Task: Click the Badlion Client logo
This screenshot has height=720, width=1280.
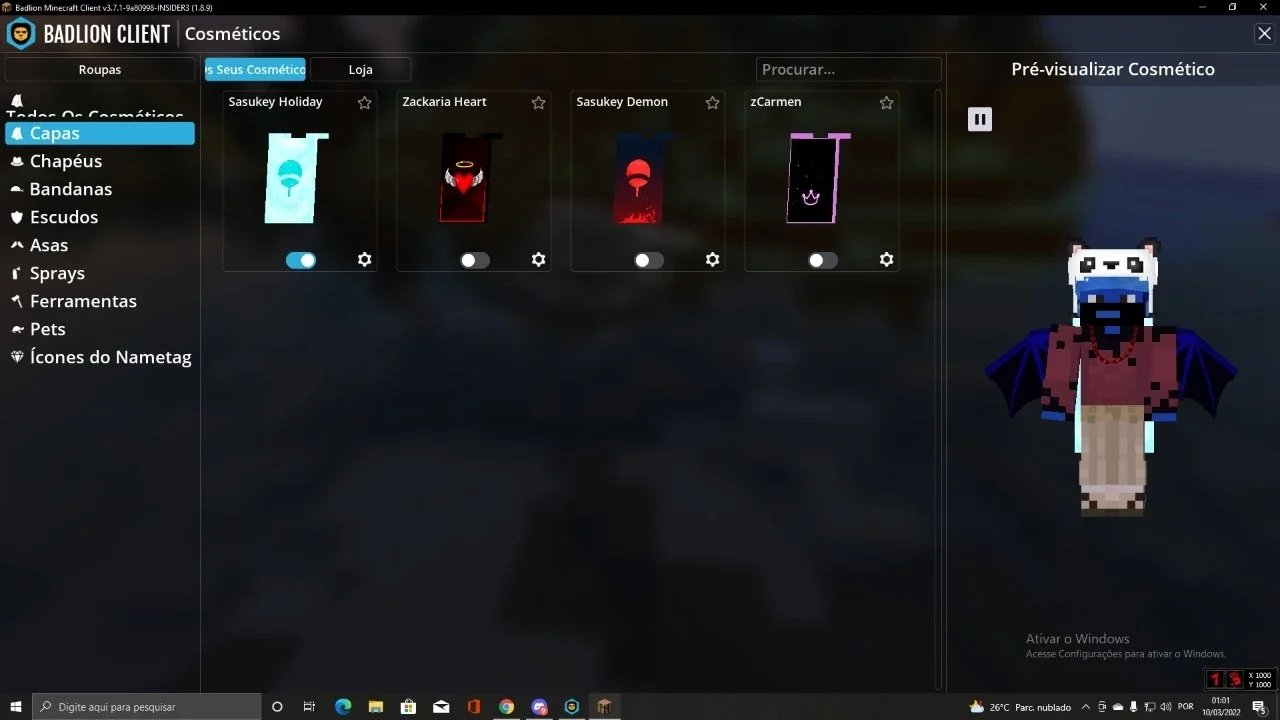Action: point(88,34)
